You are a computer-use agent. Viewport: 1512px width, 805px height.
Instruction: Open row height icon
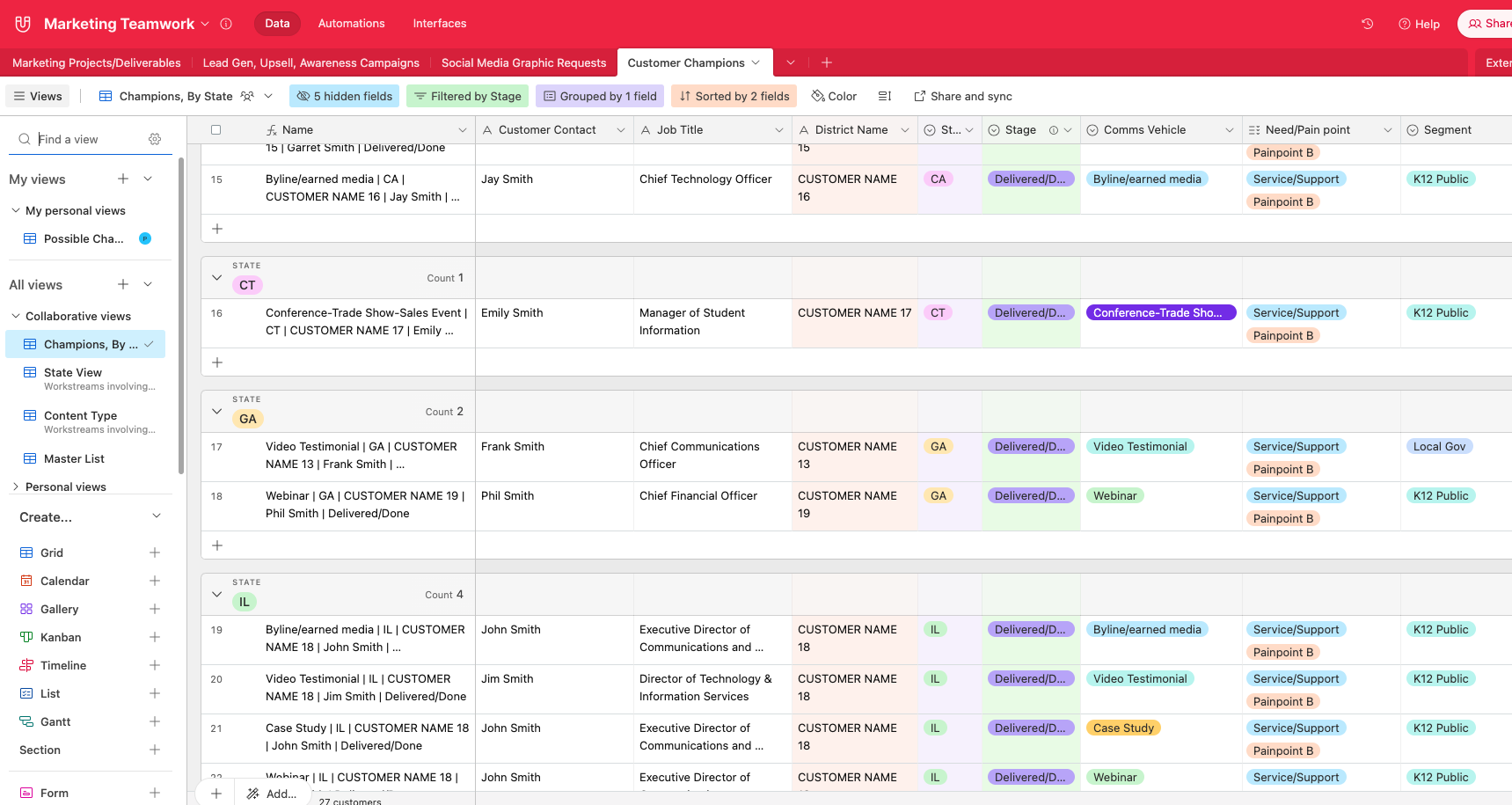click(x=885, y=96)
